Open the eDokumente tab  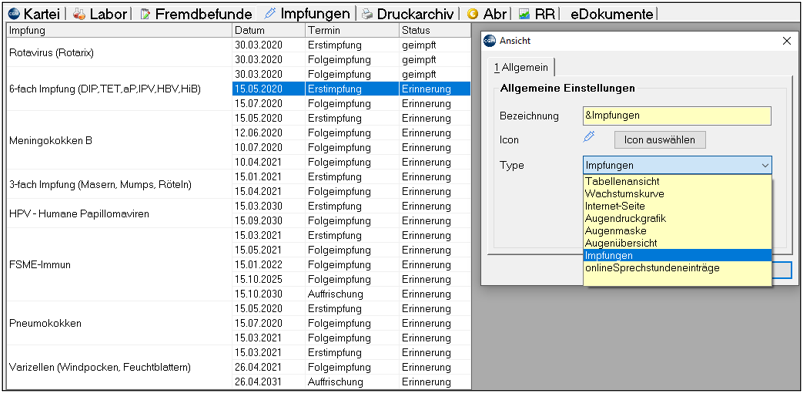611,13
